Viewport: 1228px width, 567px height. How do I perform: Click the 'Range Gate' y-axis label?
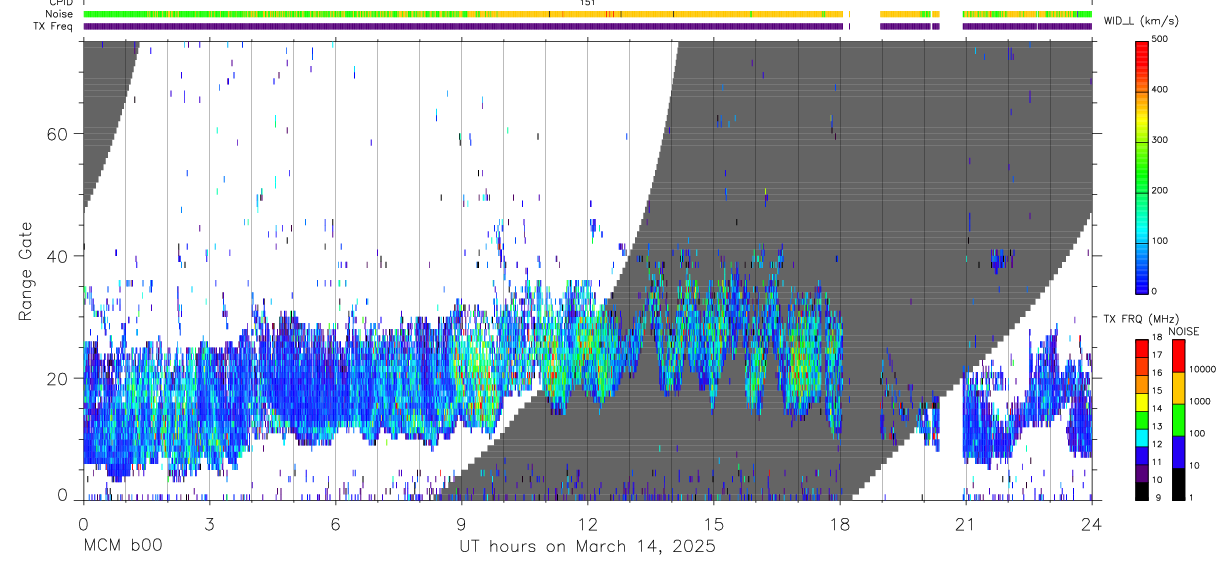click(27, 271)
